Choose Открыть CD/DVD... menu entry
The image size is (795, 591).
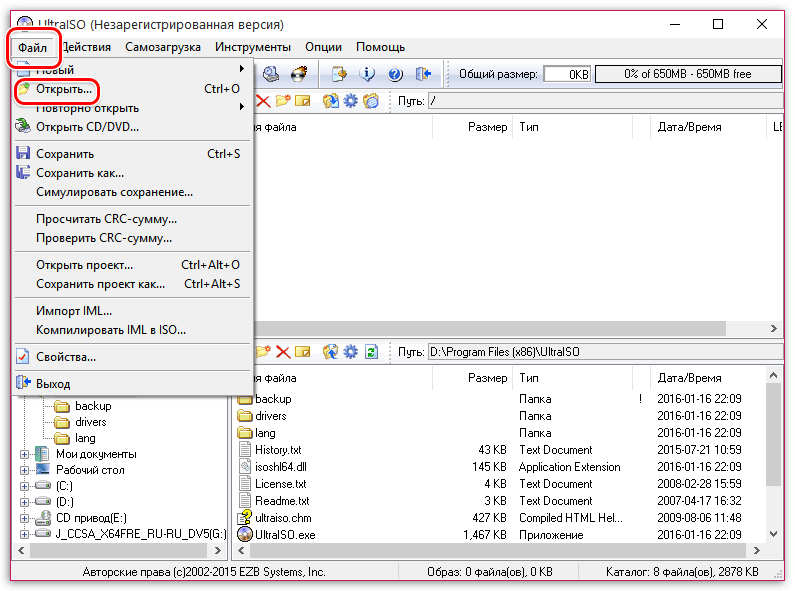click(x=132, y=127)
